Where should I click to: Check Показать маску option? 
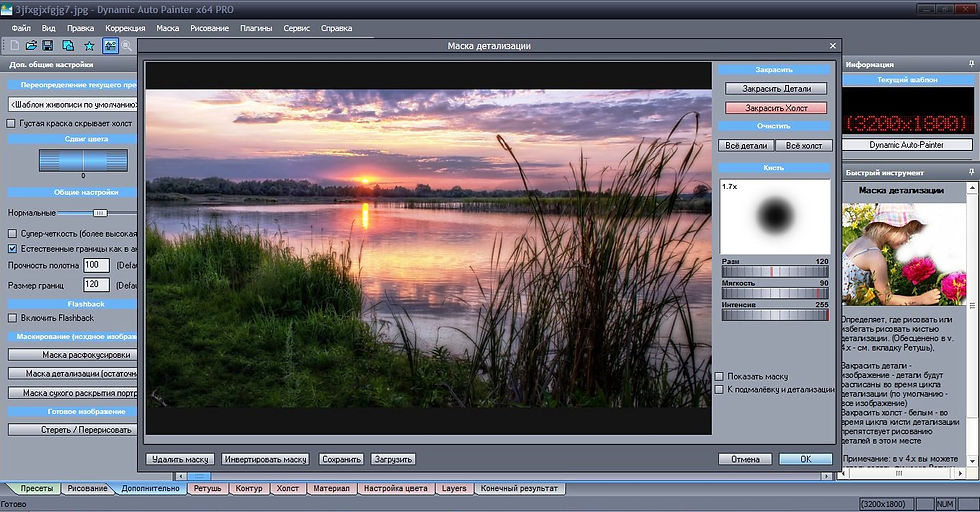point(719,376)
